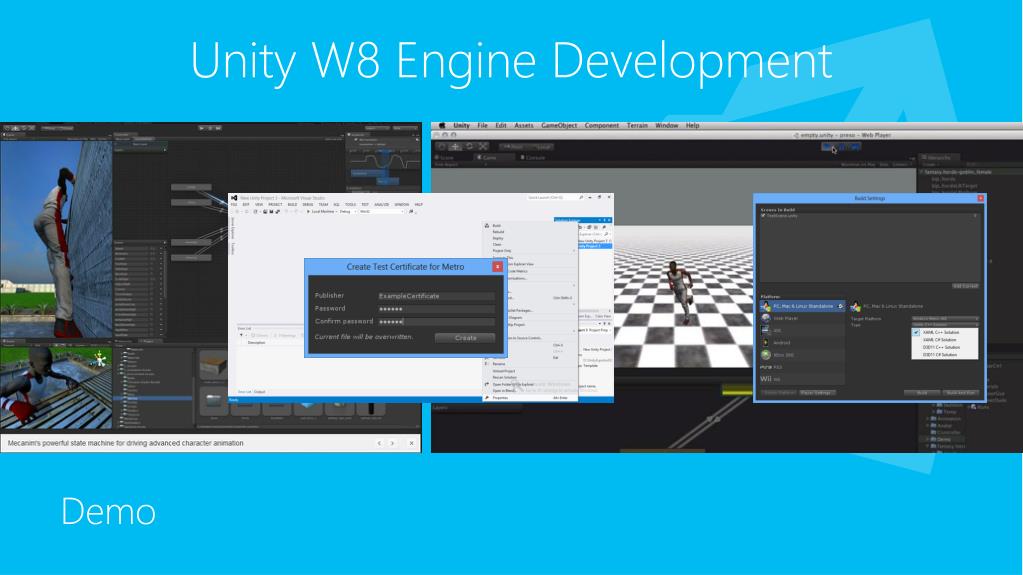Image resolution: width=1023 pixels, height=575 pixels.
Task: Open the Help menu in Unity
Action: coord(692,125)
